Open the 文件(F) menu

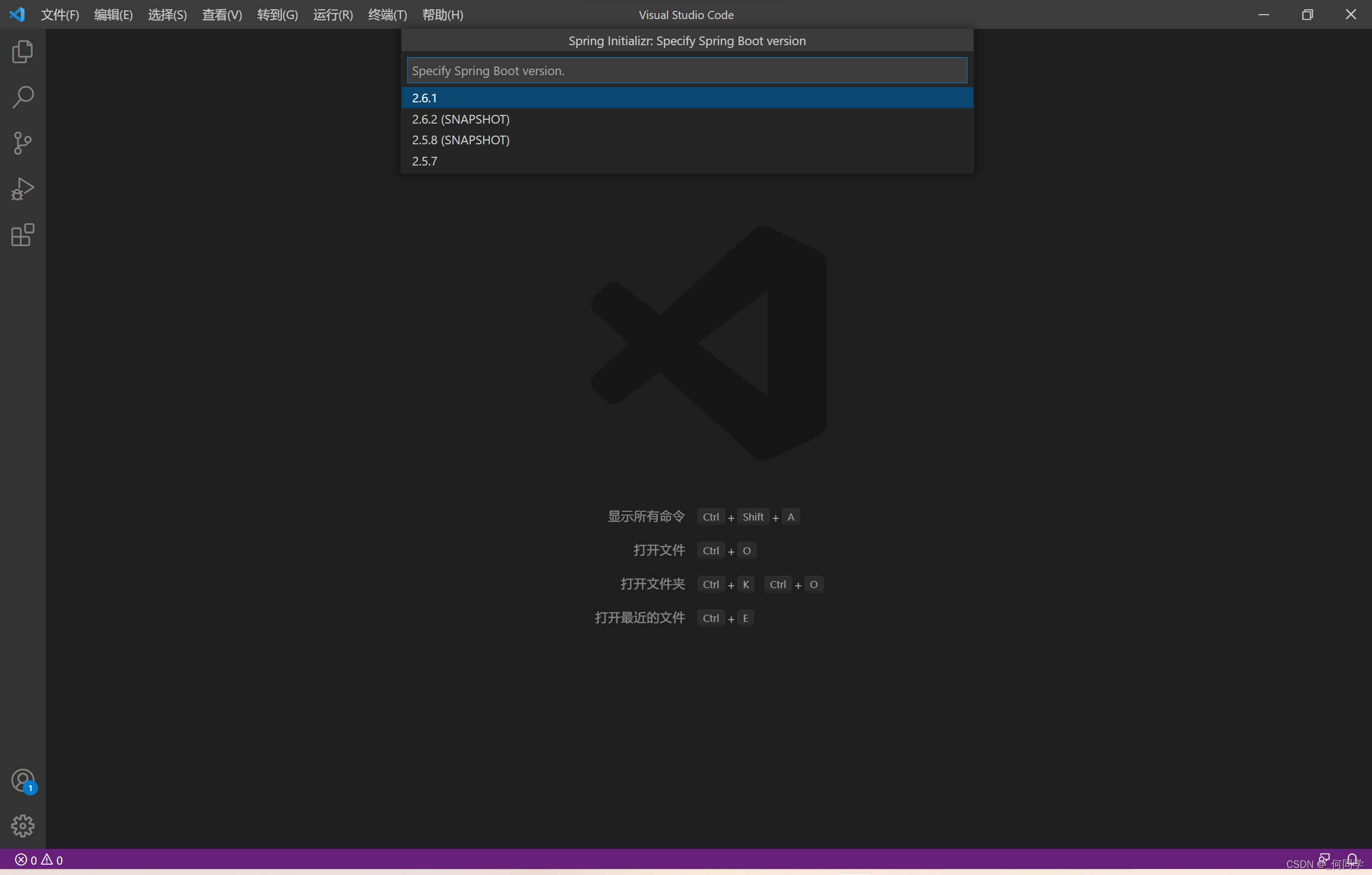(60, 15)
